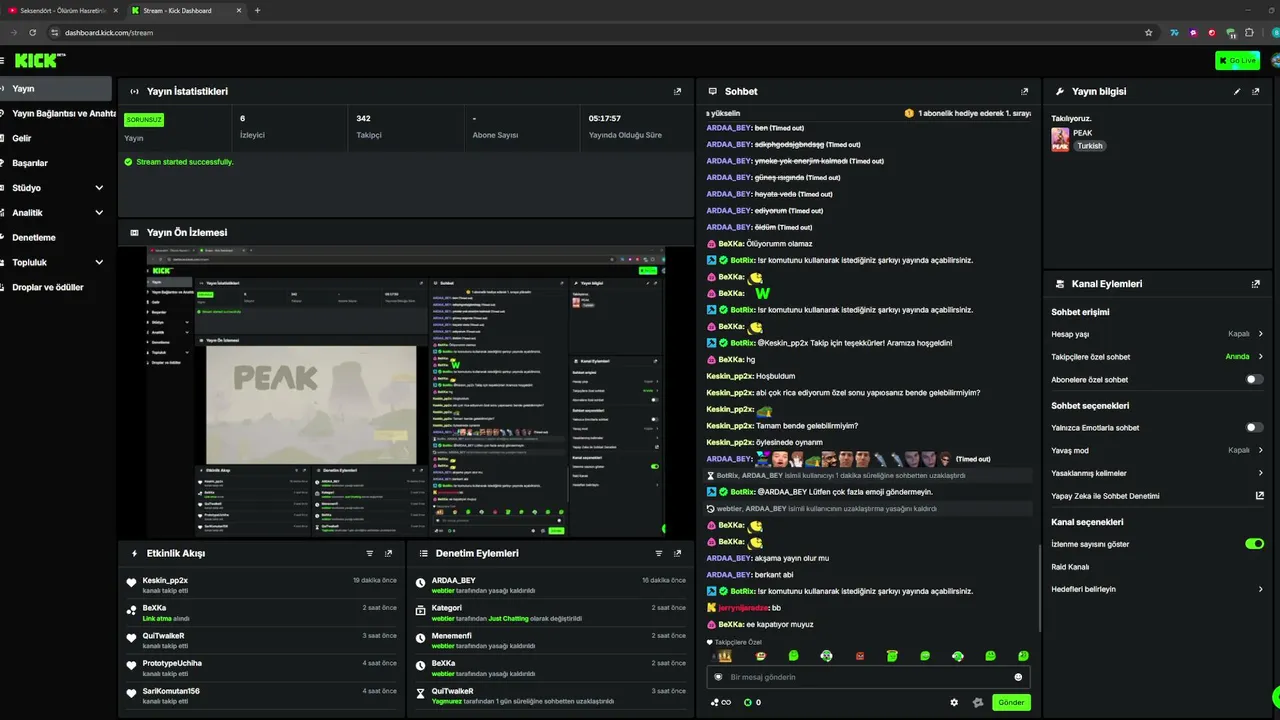This screenshot has height=720, width=1280.
Task: Go to Gelir sidebar page
Action: 56,138
